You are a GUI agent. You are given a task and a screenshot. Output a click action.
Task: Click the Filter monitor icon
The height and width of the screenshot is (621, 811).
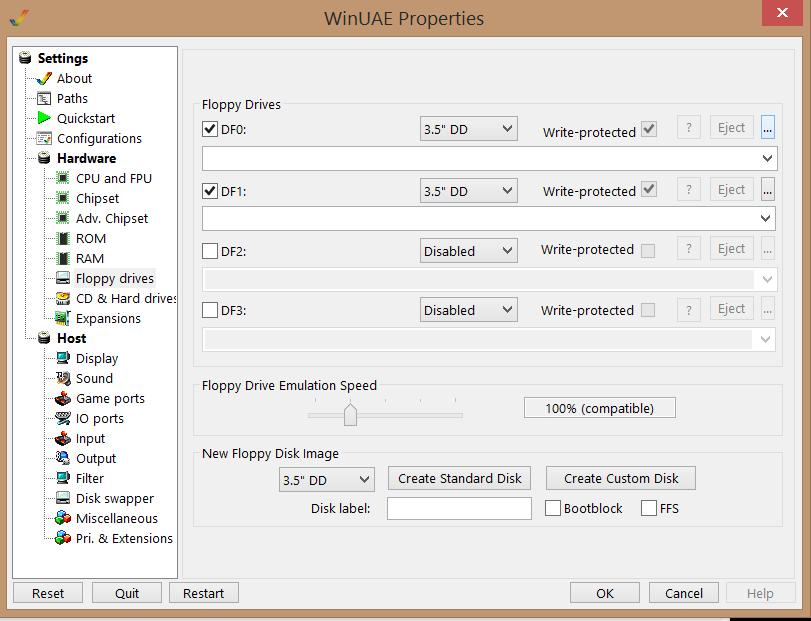[x=63, y=478]
